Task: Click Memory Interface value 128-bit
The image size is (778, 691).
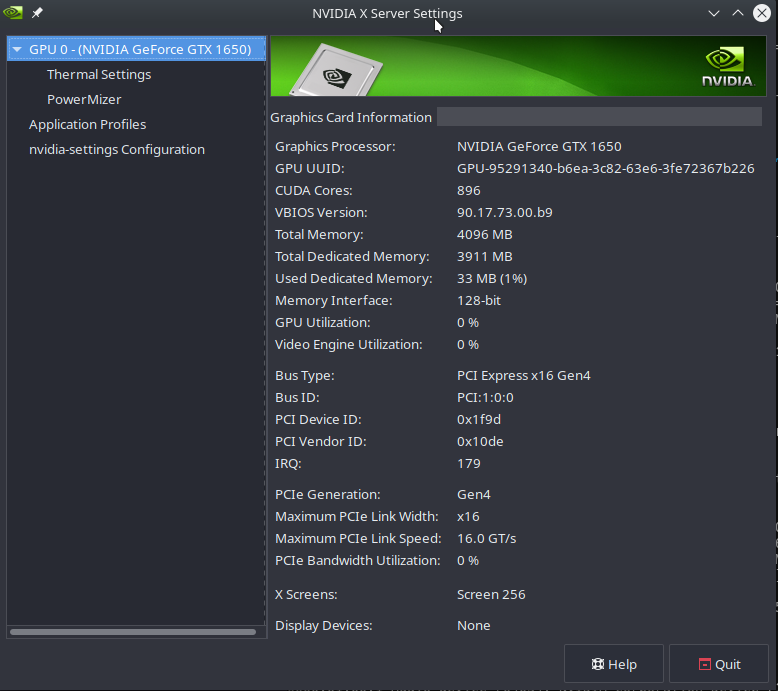Action: [479, 301]
